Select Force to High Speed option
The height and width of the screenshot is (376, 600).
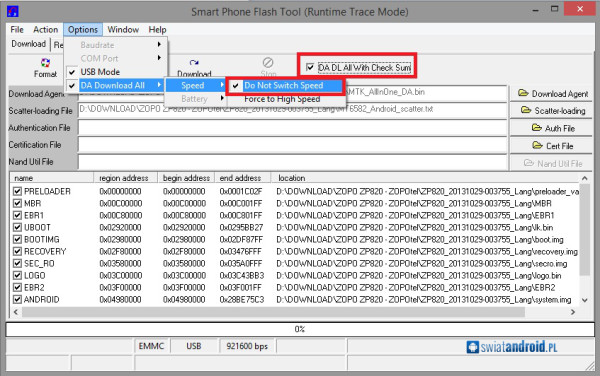click(286, 99)
